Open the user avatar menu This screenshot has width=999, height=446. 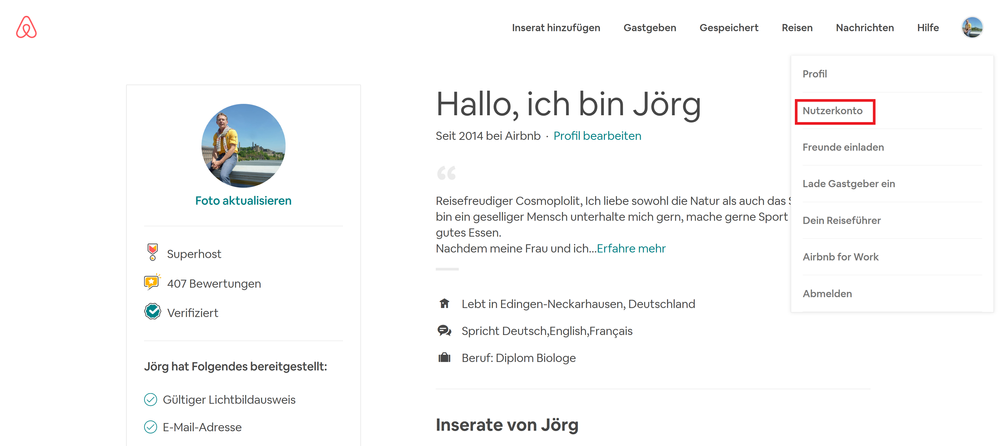tap(972, 28)
